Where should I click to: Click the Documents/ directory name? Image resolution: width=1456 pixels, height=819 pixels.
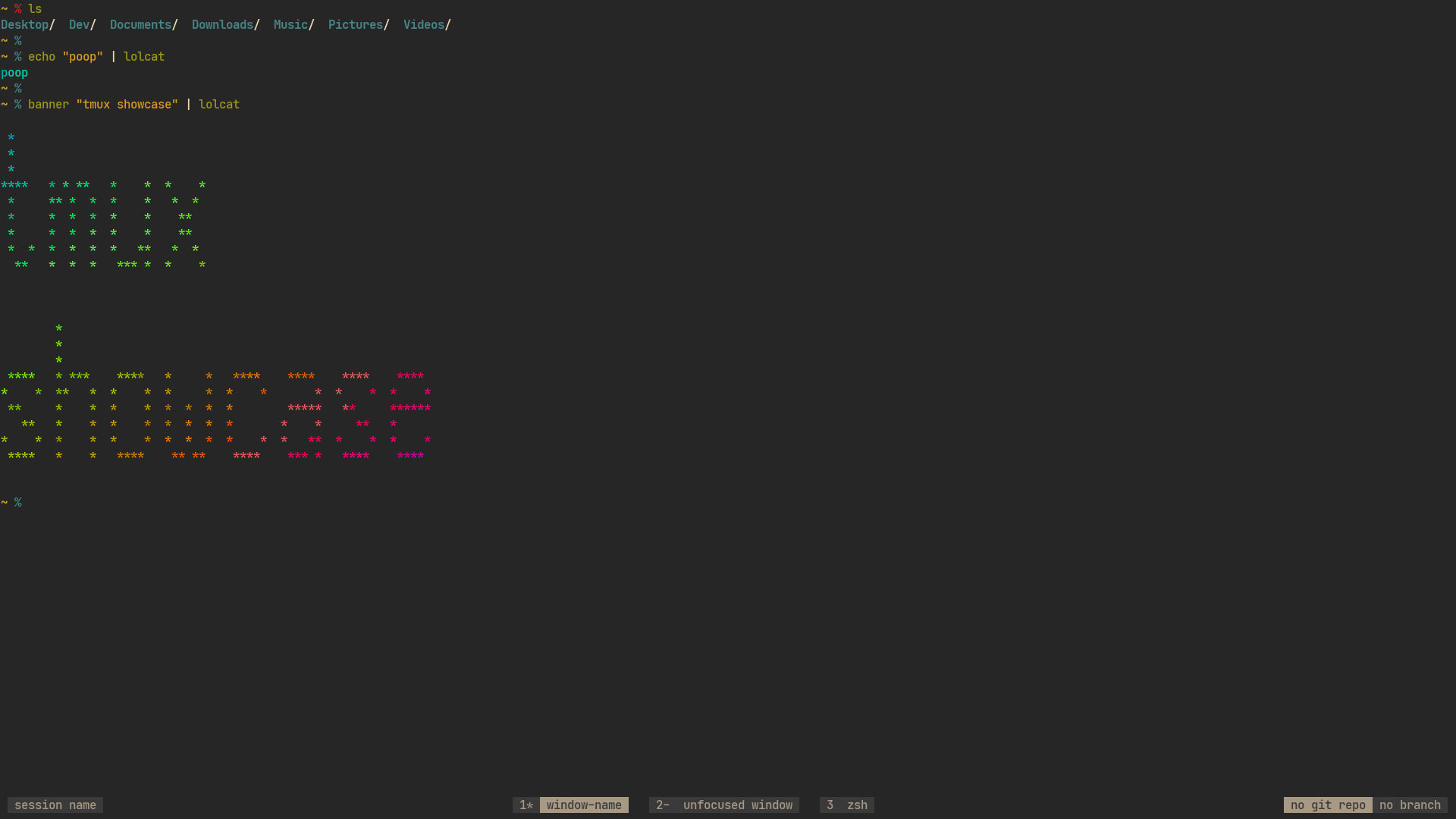144,25
